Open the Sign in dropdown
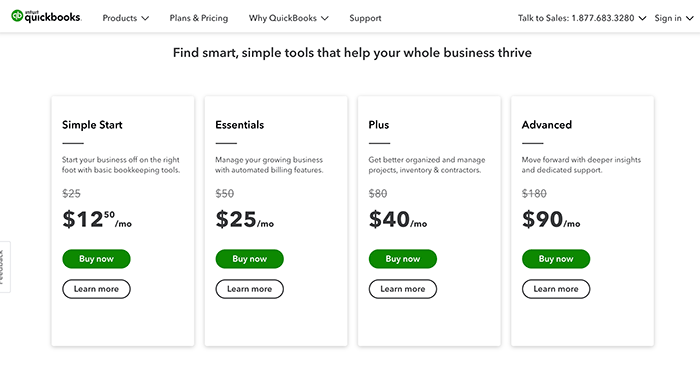The height and width of the screenshot is (368, 700). click(674, 18)
